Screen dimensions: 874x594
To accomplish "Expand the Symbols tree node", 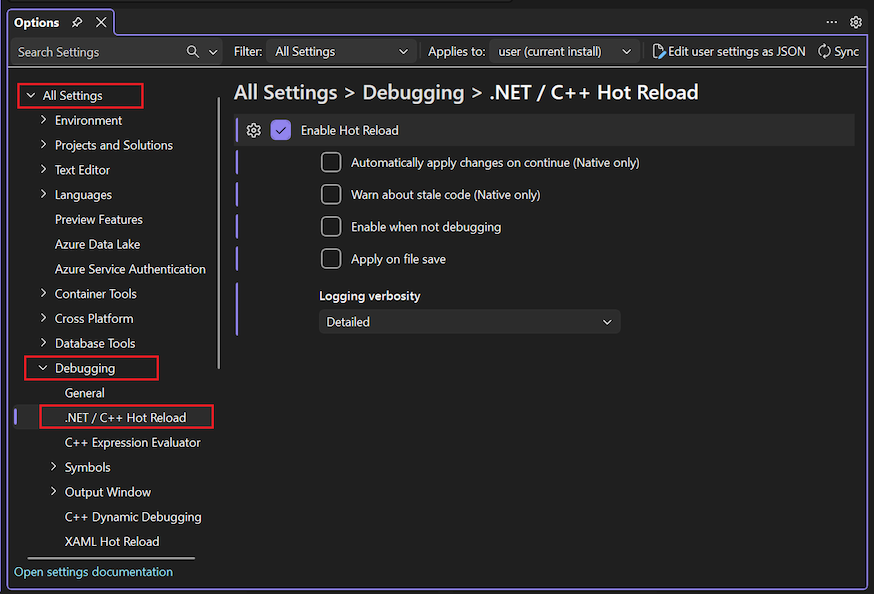I will point(53,467).
